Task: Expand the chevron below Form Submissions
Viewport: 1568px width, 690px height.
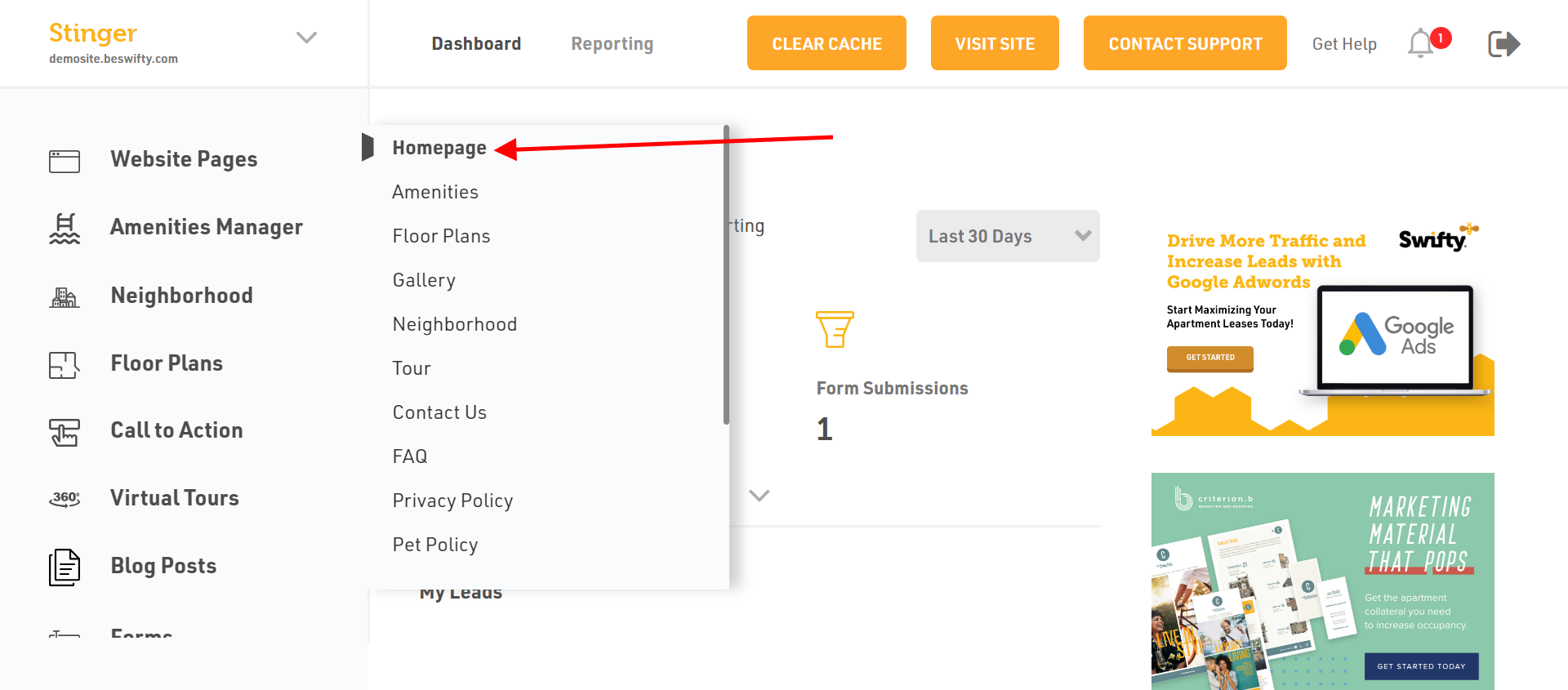Action: [x=759, y=496]
